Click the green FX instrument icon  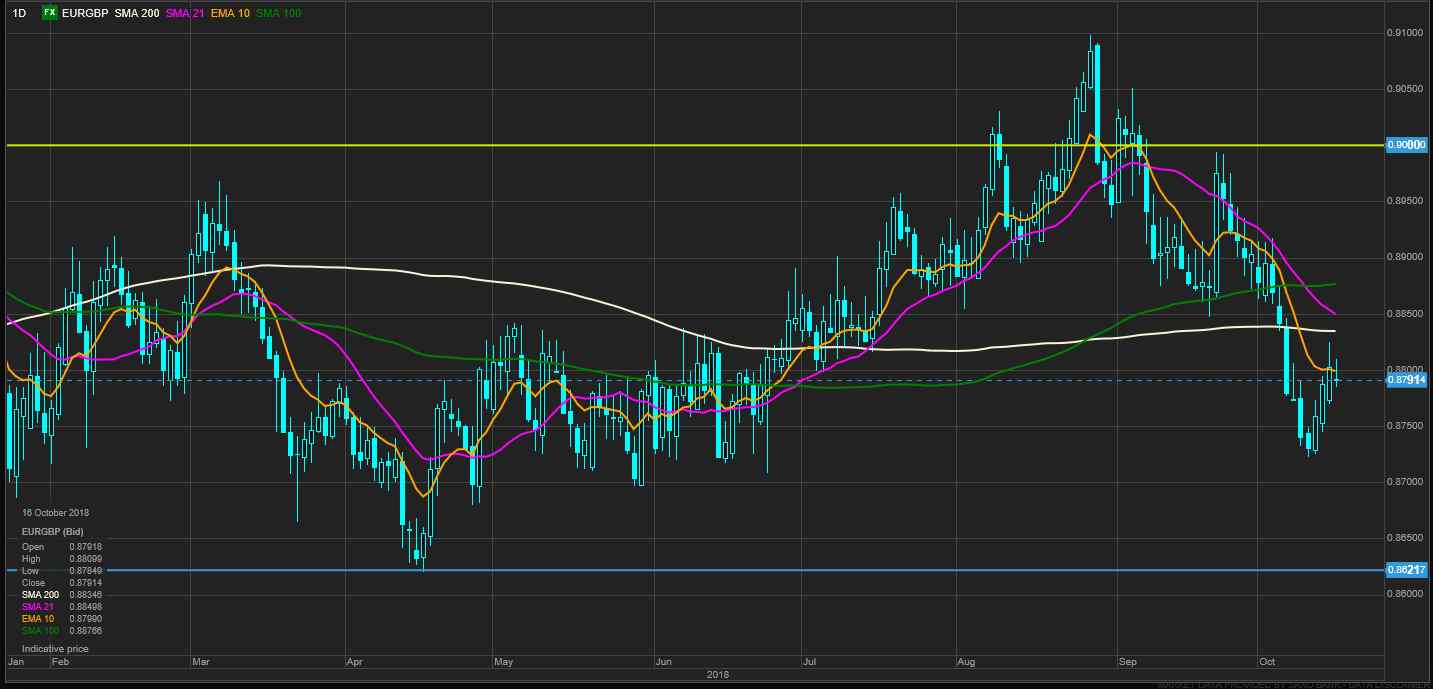(48, 13)
